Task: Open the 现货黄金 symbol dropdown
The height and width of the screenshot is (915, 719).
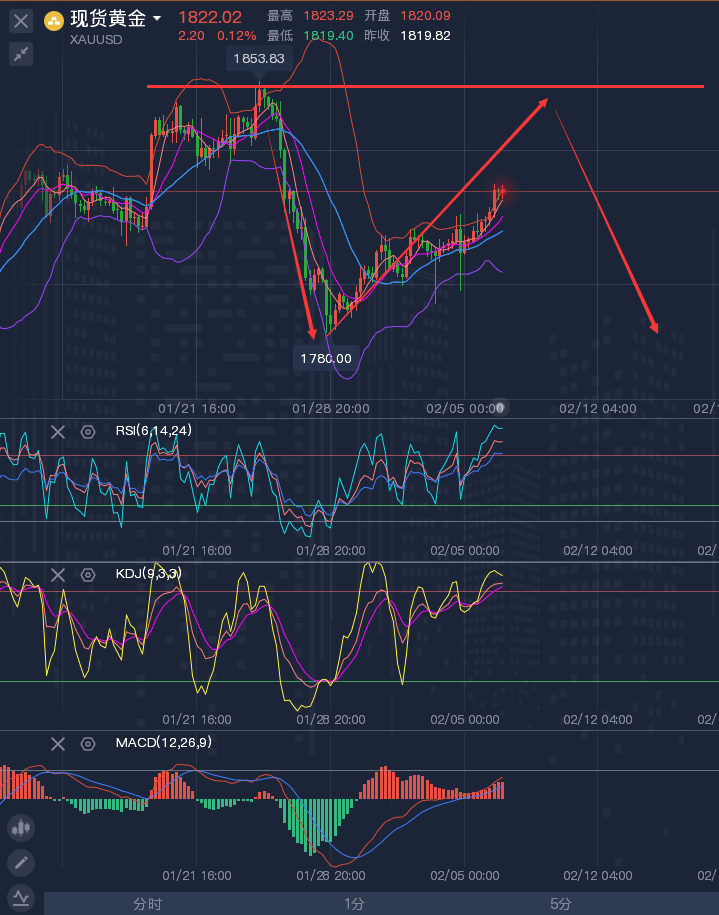Action: point(157,19)
